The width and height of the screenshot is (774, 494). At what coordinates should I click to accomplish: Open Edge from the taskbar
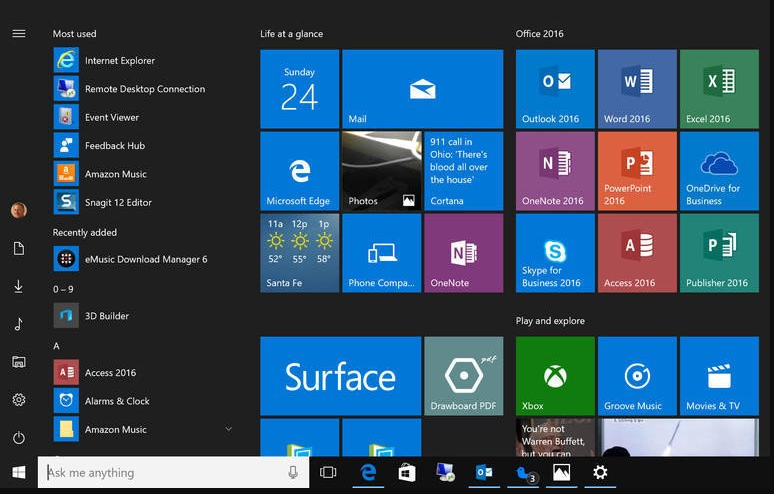tap(368, 472)
